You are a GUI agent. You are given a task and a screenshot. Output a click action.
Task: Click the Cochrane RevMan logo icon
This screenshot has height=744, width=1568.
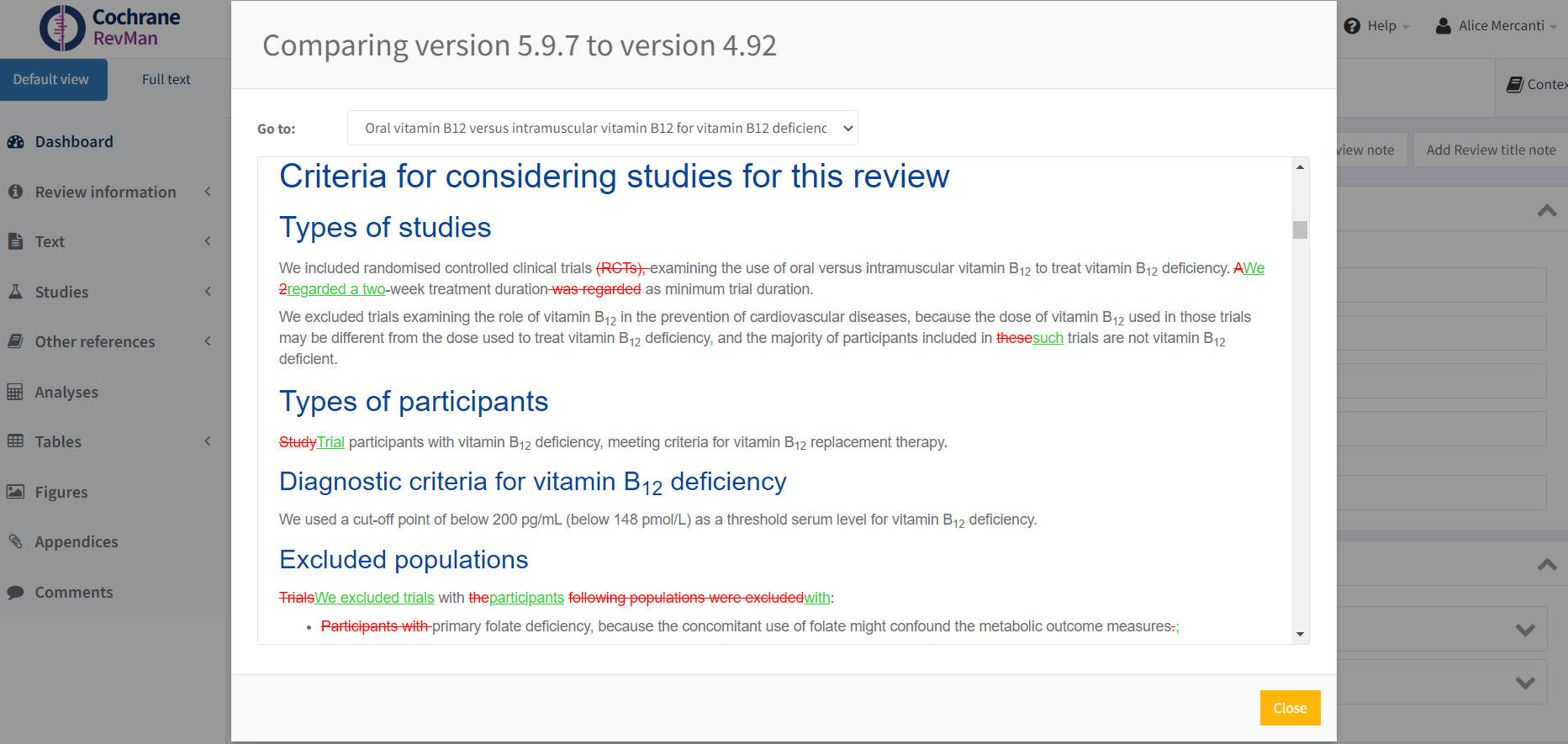click(62, 28)
